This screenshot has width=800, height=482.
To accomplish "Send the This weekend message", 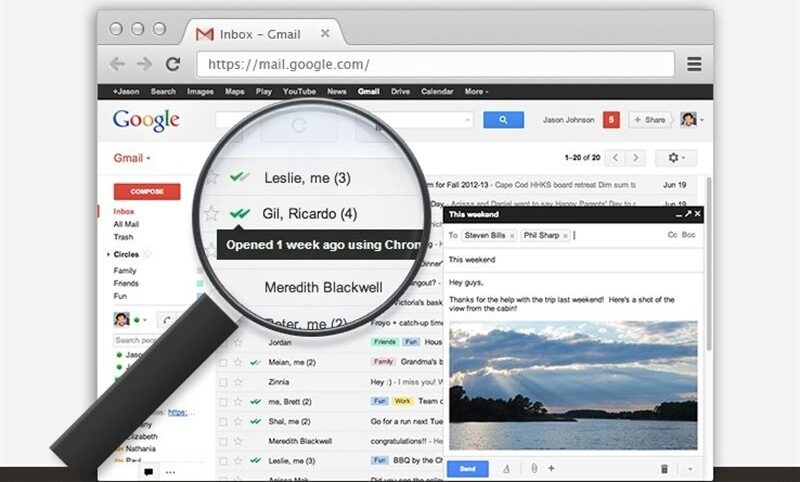I will 467,469.
